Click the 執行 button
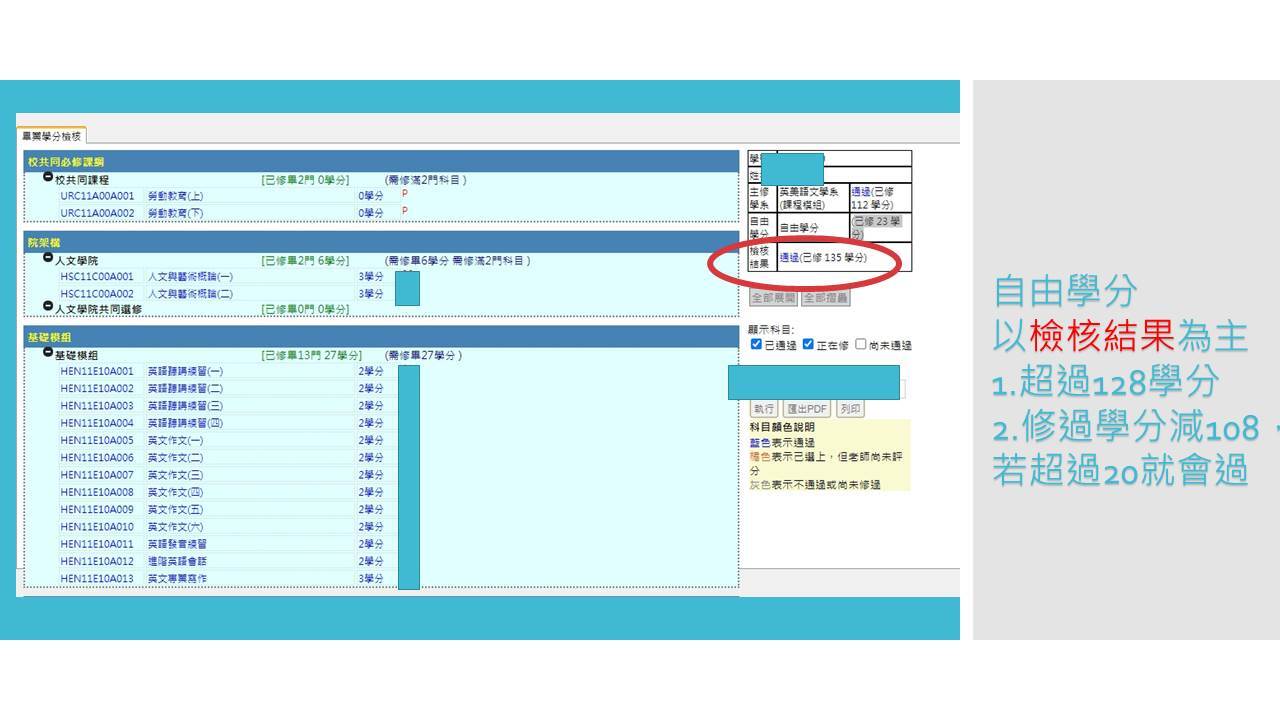The image size is (1280, 720). tap(764, 409)
